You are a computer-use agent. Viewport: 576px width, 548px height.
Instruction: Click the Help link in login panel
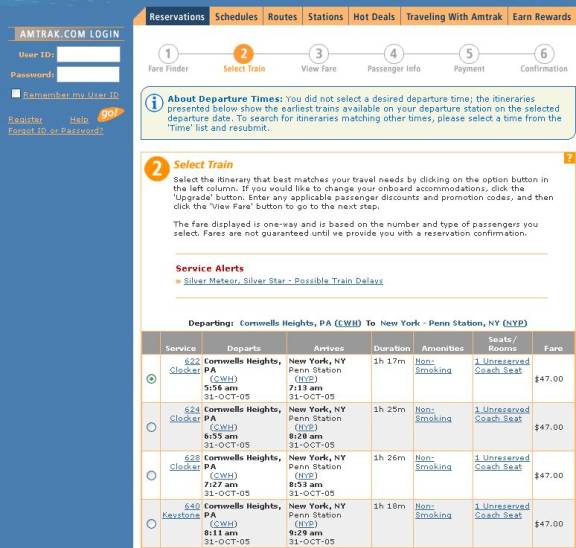(79, 120)
